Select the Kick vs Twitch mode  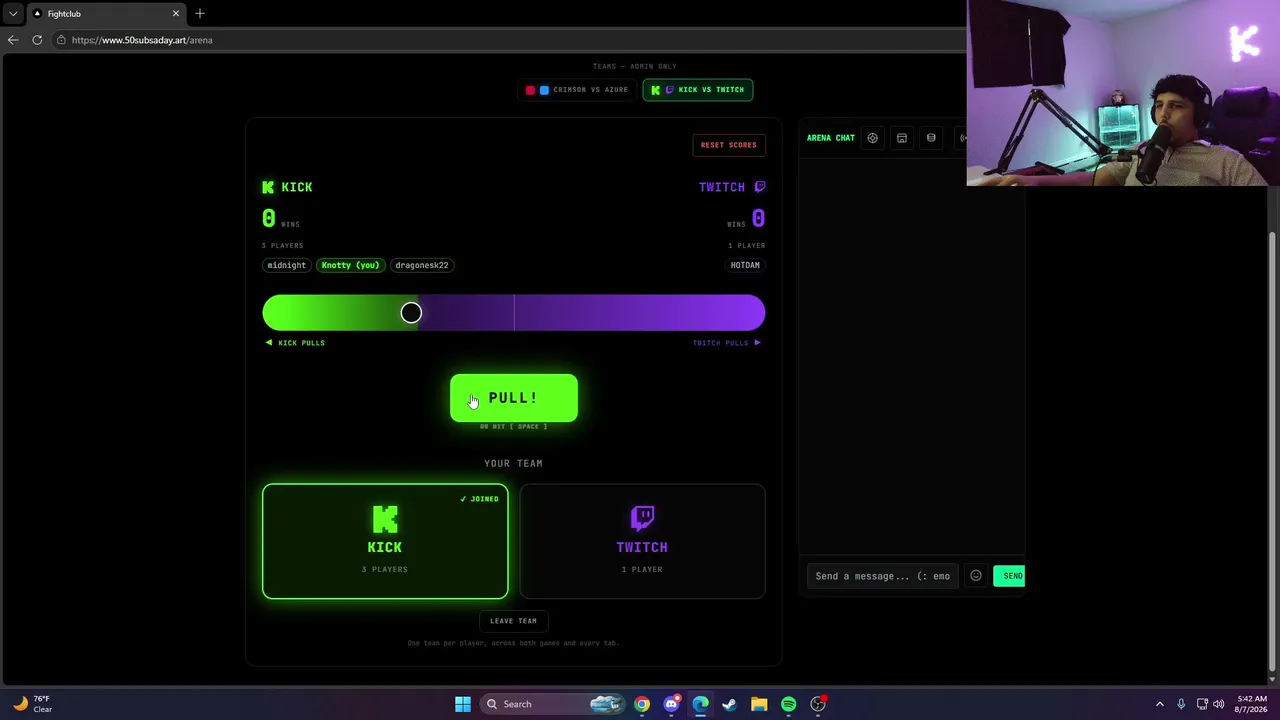pyautogui.click(x=698, y=90)
